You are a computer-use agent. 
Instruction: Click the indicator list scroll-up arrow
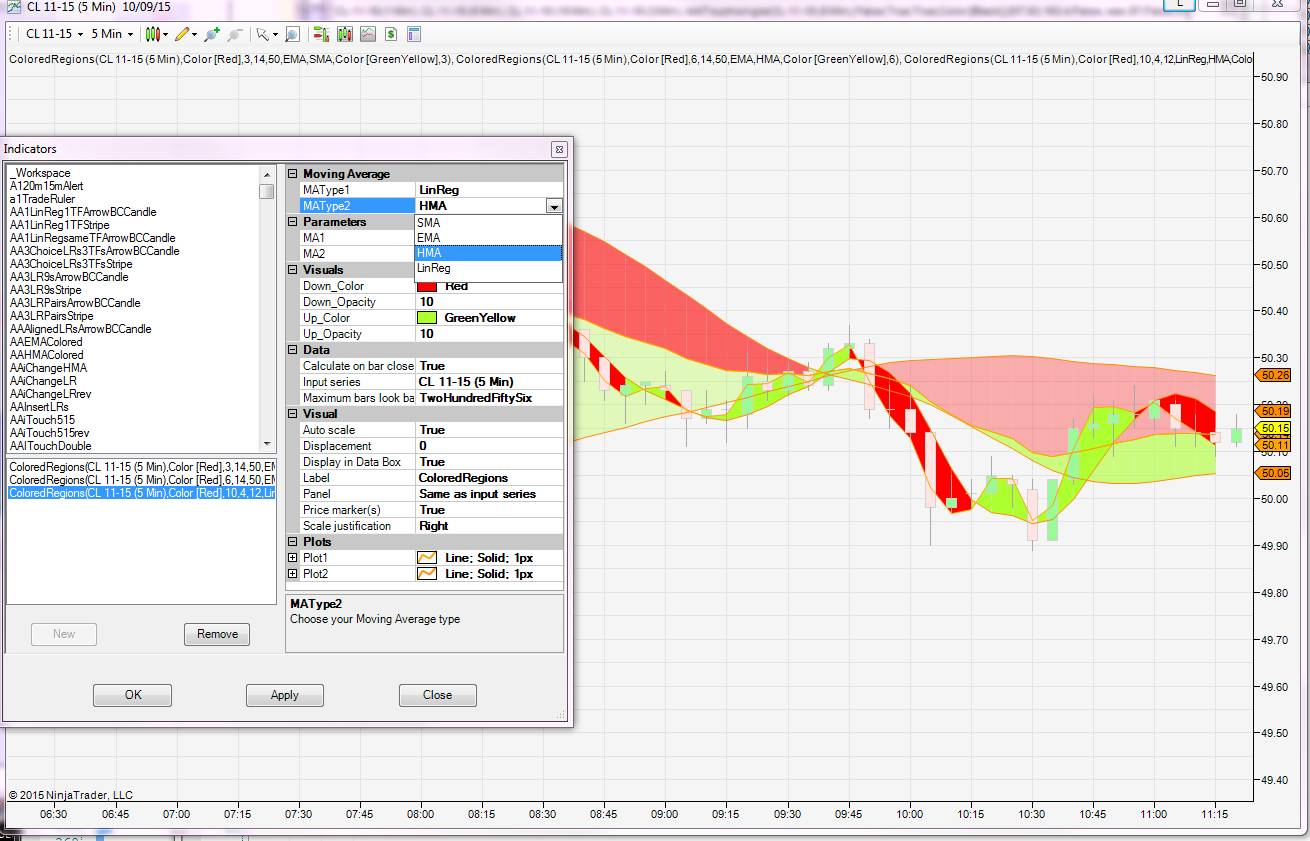[x=266, y=173]
